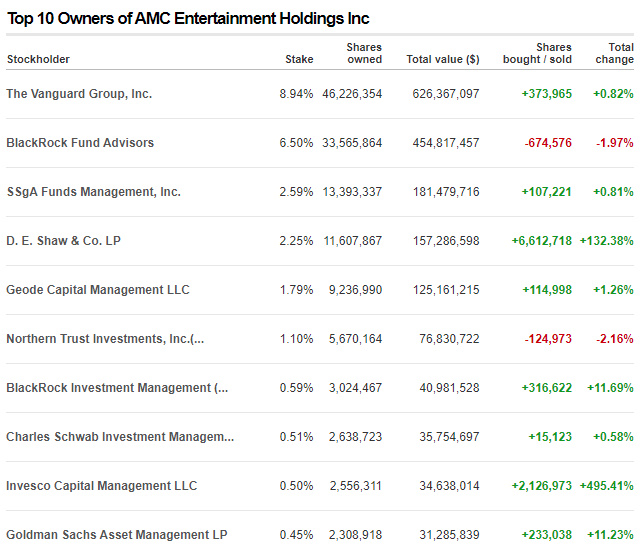Select +6,612,718 shares bought value
Image resolution: width=640 pixels, height=551 pixels.
click(542, 241)
